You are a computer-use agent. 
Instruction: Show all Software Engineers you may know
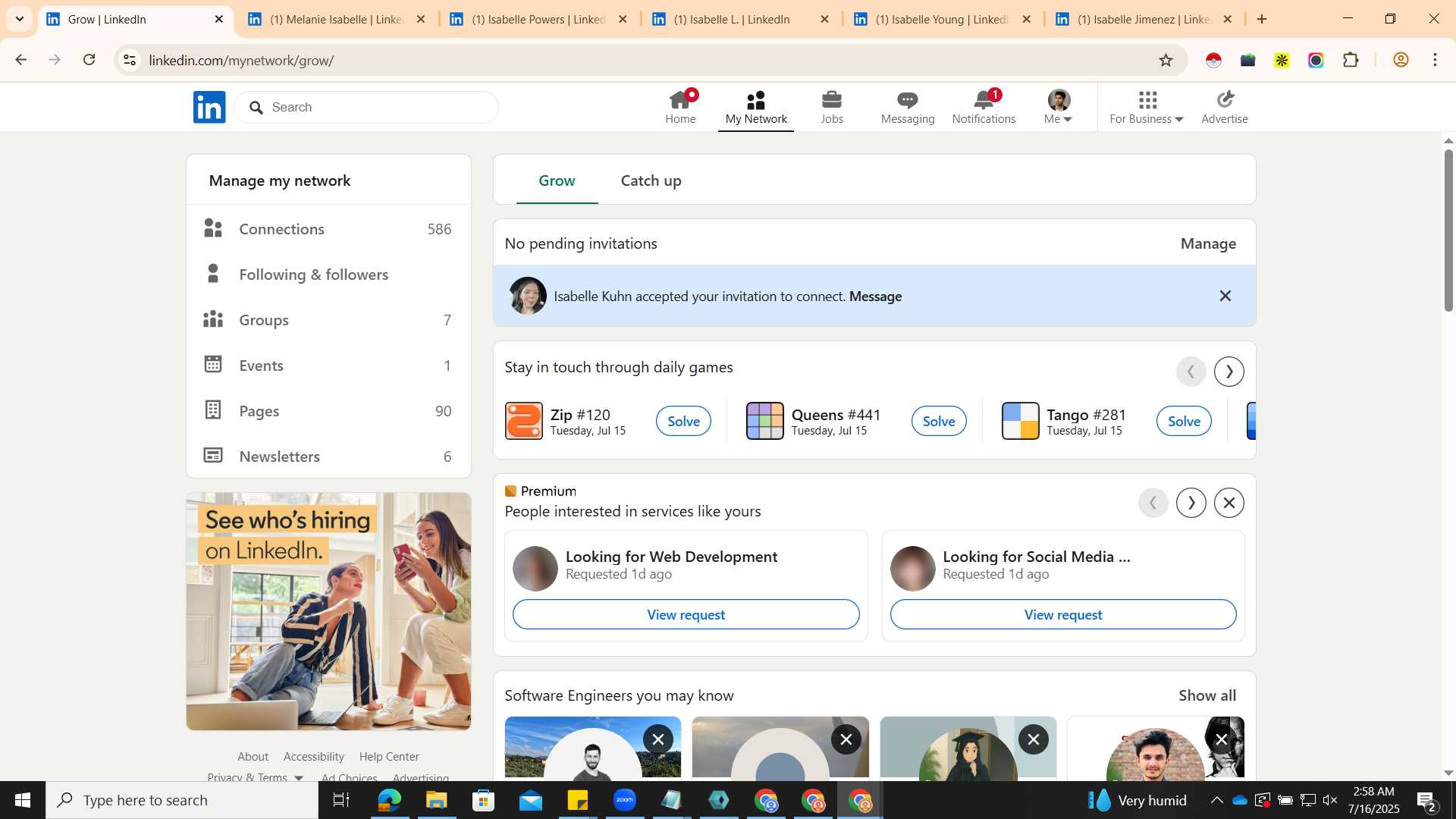coord(1207,695)
